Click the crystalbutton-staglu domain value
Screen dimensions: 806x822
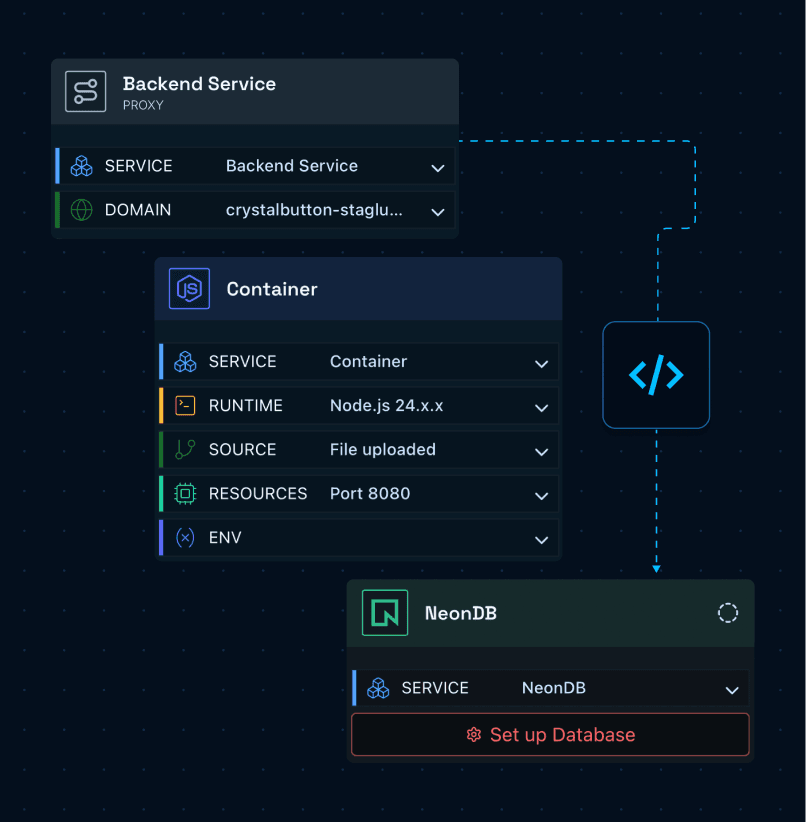coord(314,210)
